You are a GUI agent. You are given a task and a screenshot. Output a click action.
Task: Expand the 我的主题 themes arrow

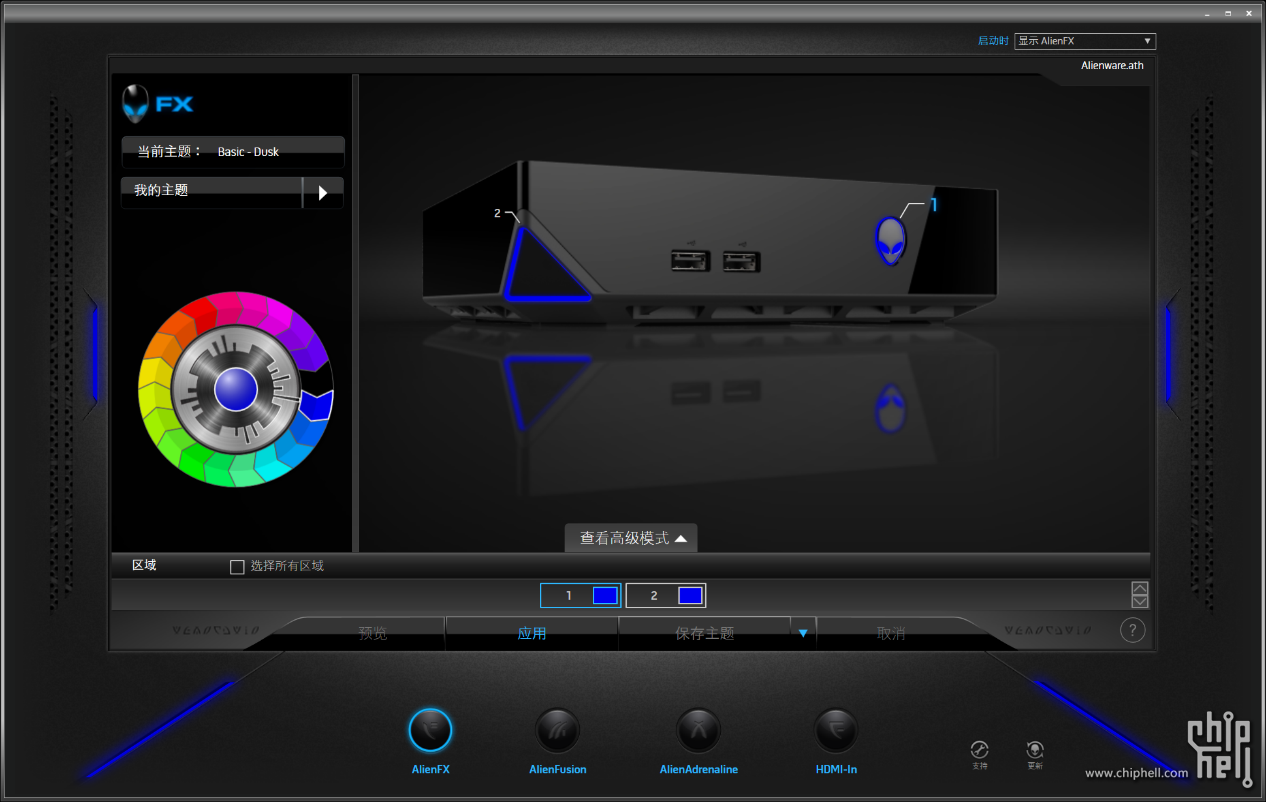click(x=323, y=193)
